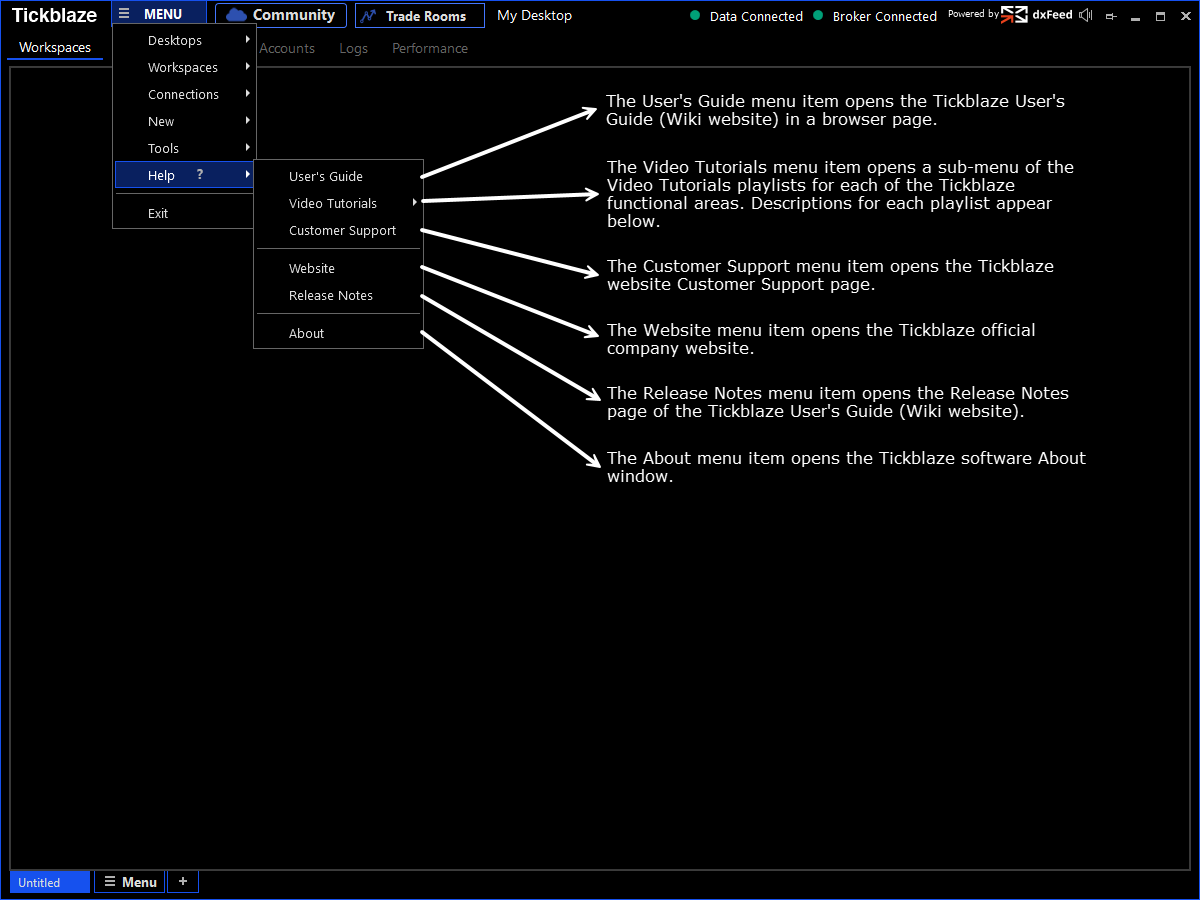Expand arrow beside New

pyautogui.click(x=247, y=120)
